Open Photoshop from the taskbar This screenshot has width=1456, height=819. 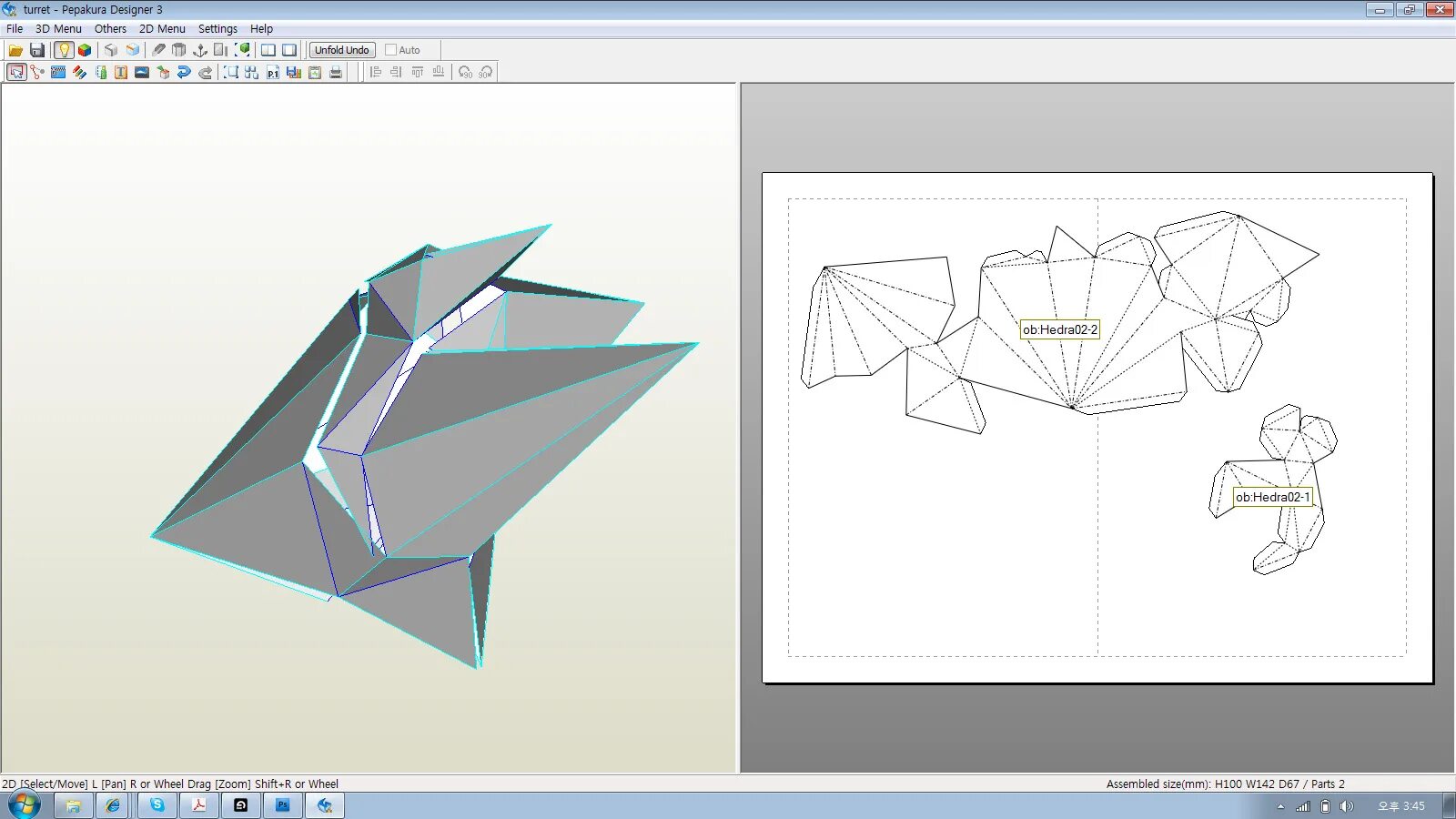click(x=283, y=805)
